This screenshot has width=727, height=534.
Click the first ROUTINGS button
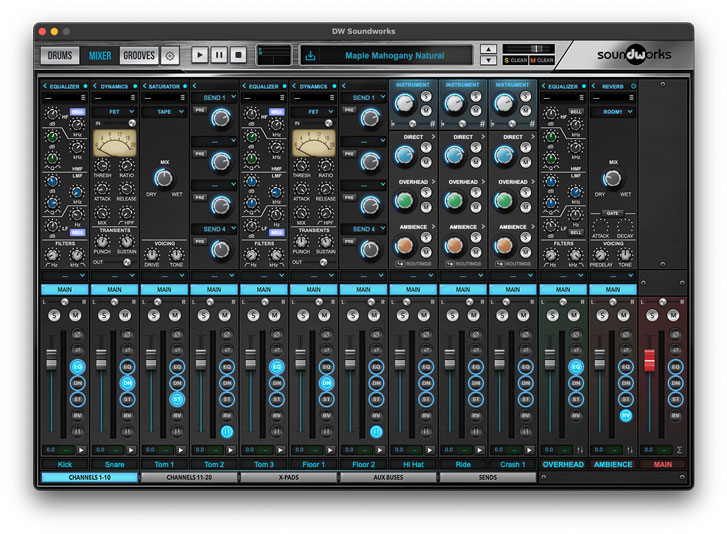(x=413, y=264)
